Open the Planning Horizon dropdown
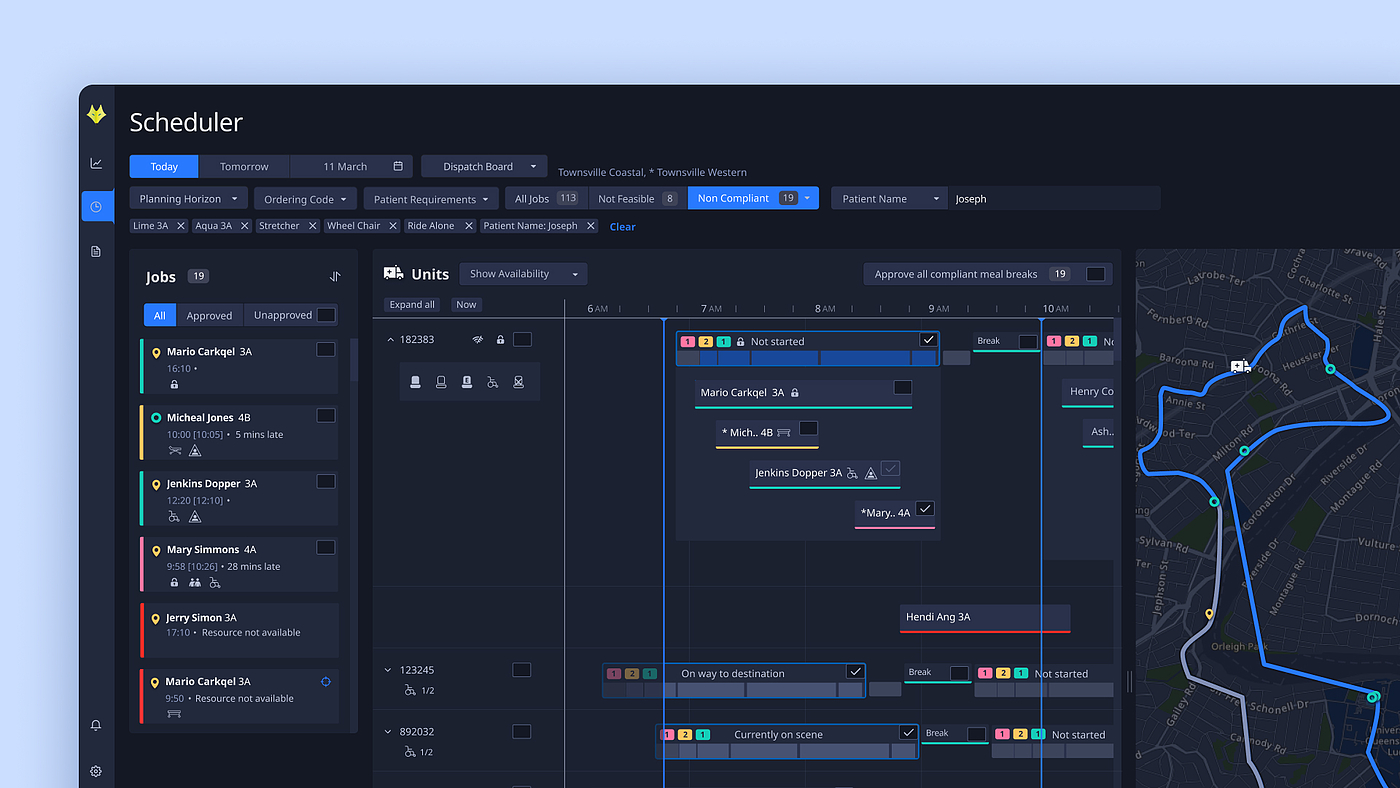The image size is (1400, 788). coord(189,199)
